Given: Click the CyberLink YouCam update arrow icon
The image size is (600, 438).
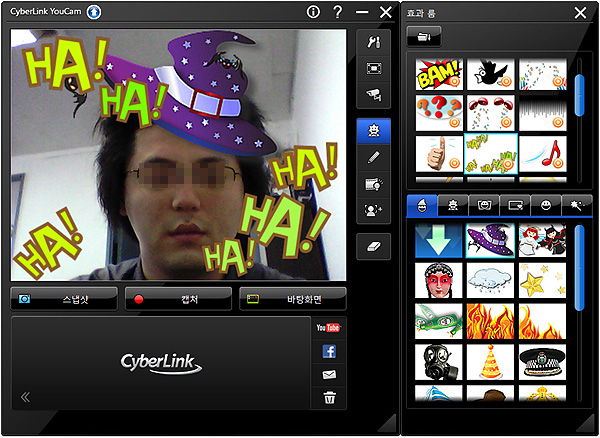Looking at the screenshot, I should tap(94, 12).
